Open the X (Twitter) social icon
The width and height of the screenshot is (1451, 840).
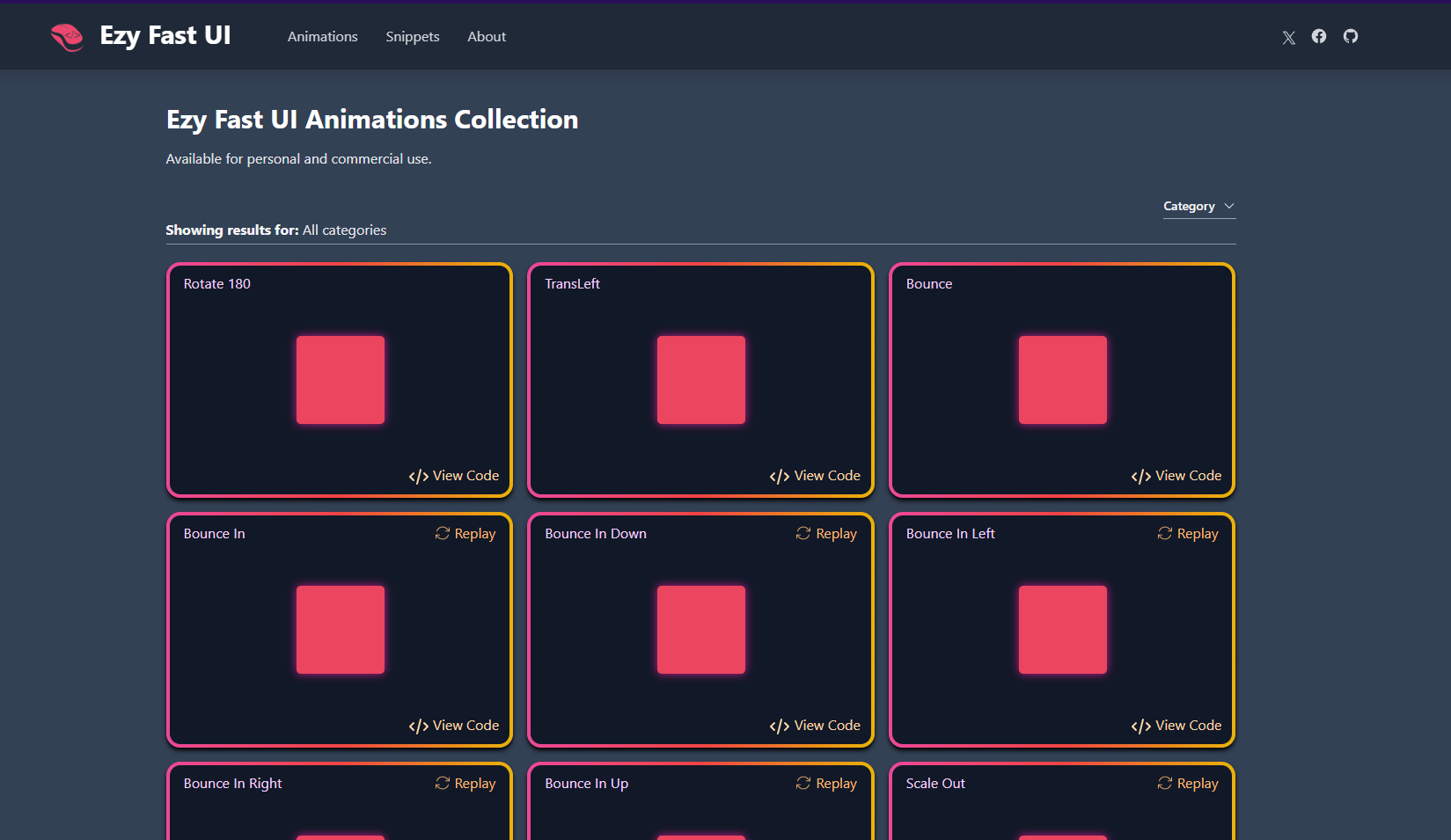pyautogui.click(x=1288, y=37)
